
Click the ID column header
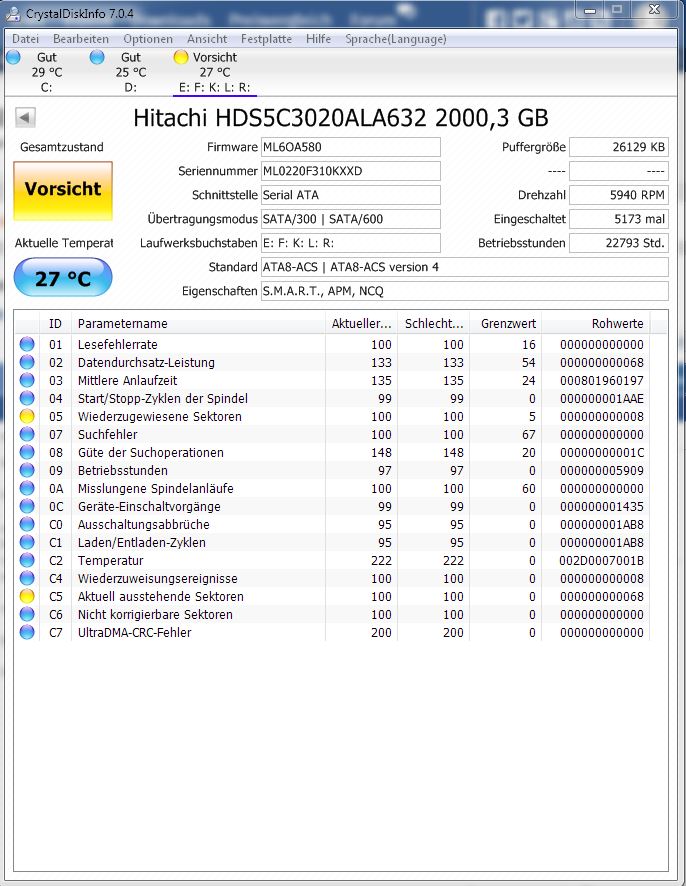click(x=55, y=324)
